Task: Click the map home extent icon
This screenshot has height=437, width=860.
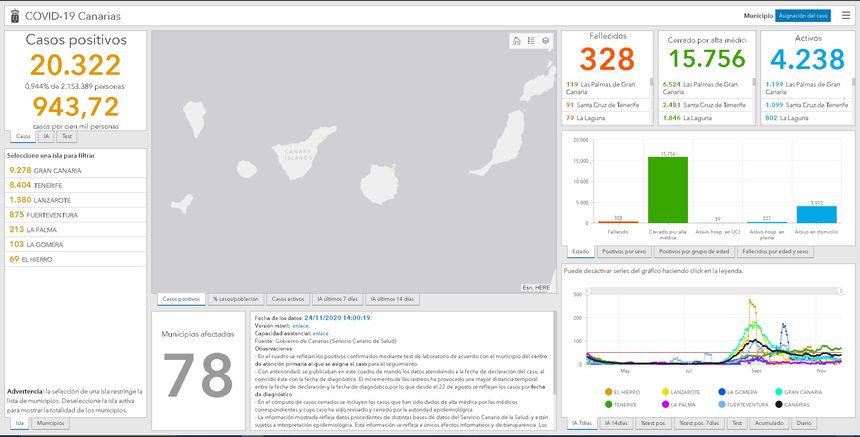Action: click(516, 41)
